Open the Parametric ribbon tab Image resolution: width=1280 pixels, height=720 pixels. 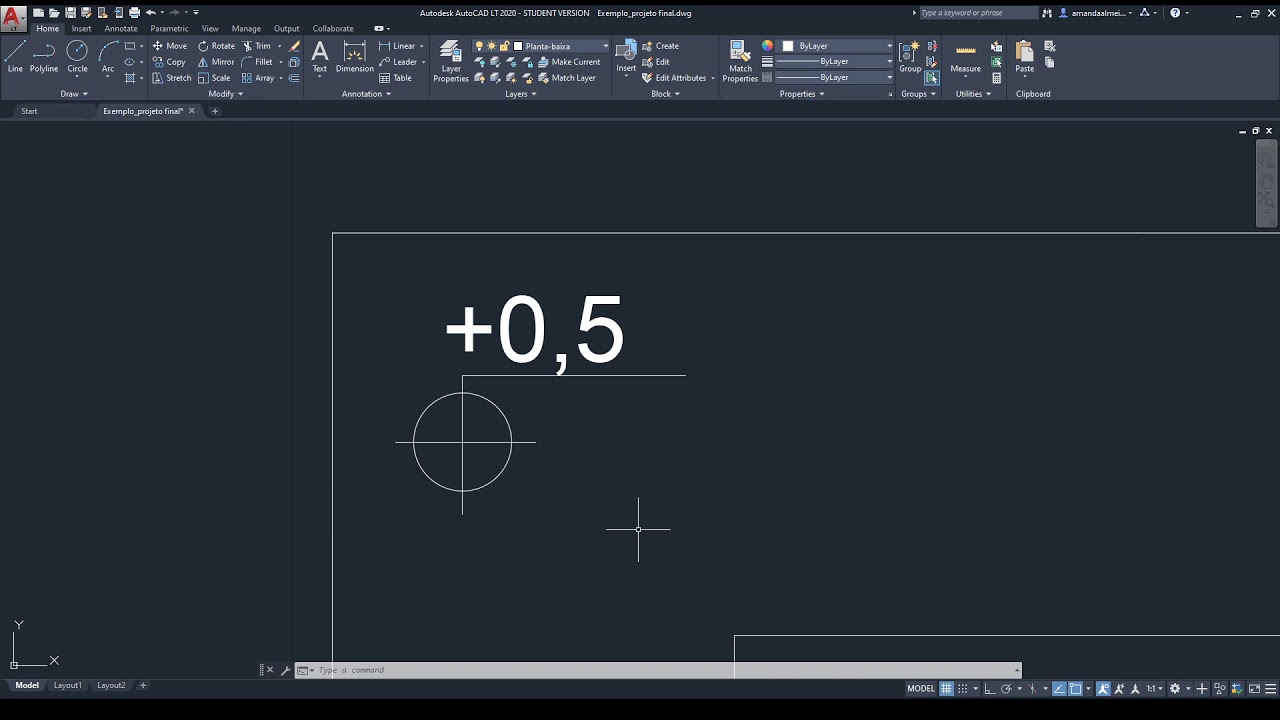169,28
